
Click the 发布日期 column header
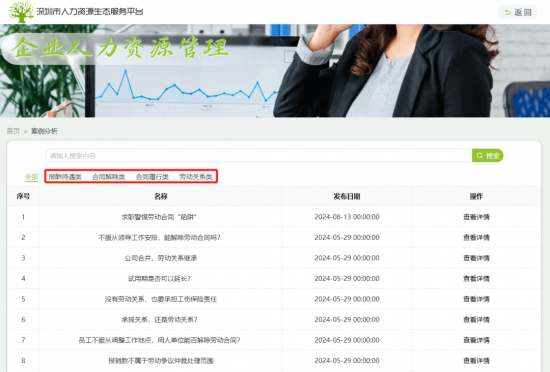pos(347,196)
